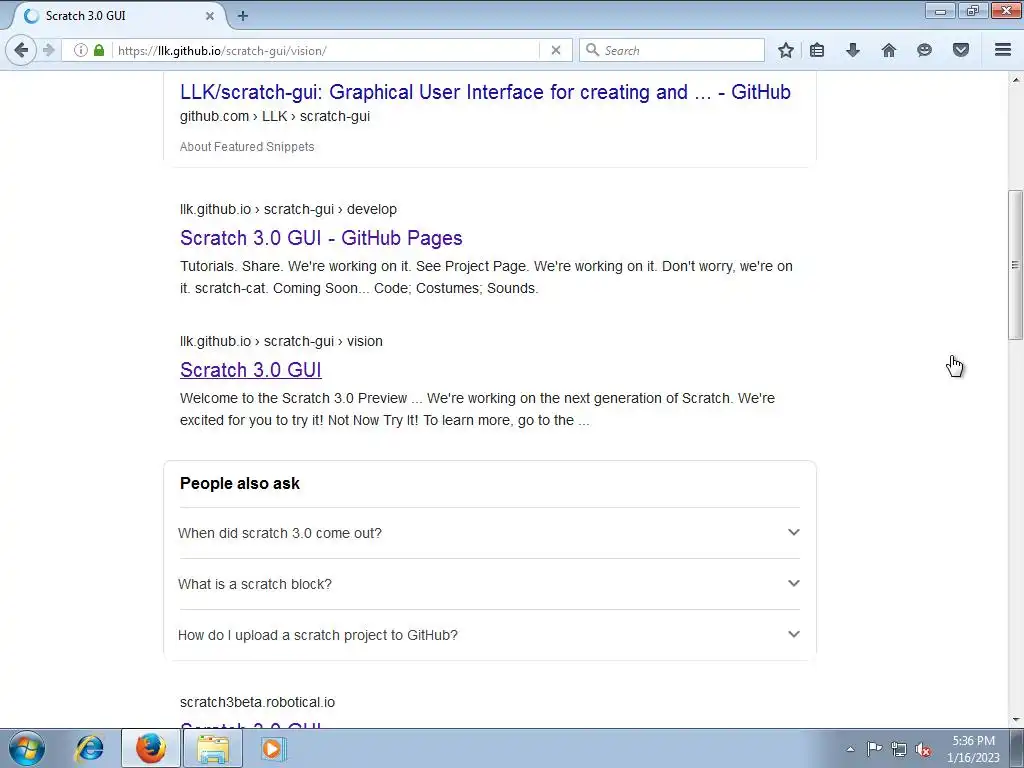Viewport: 1024px width, 768px height.
Task: Bookmark this page with the star icon
Action: click(x=786, y=50)
